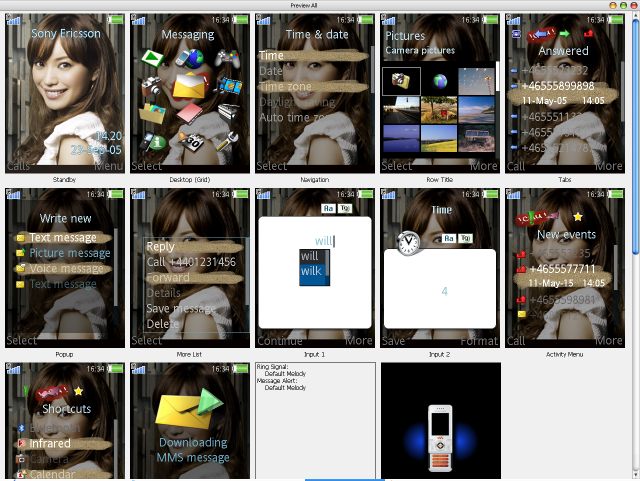Open the Popup preview thumbnail
640x481 pixels.
tap(65, 268)
